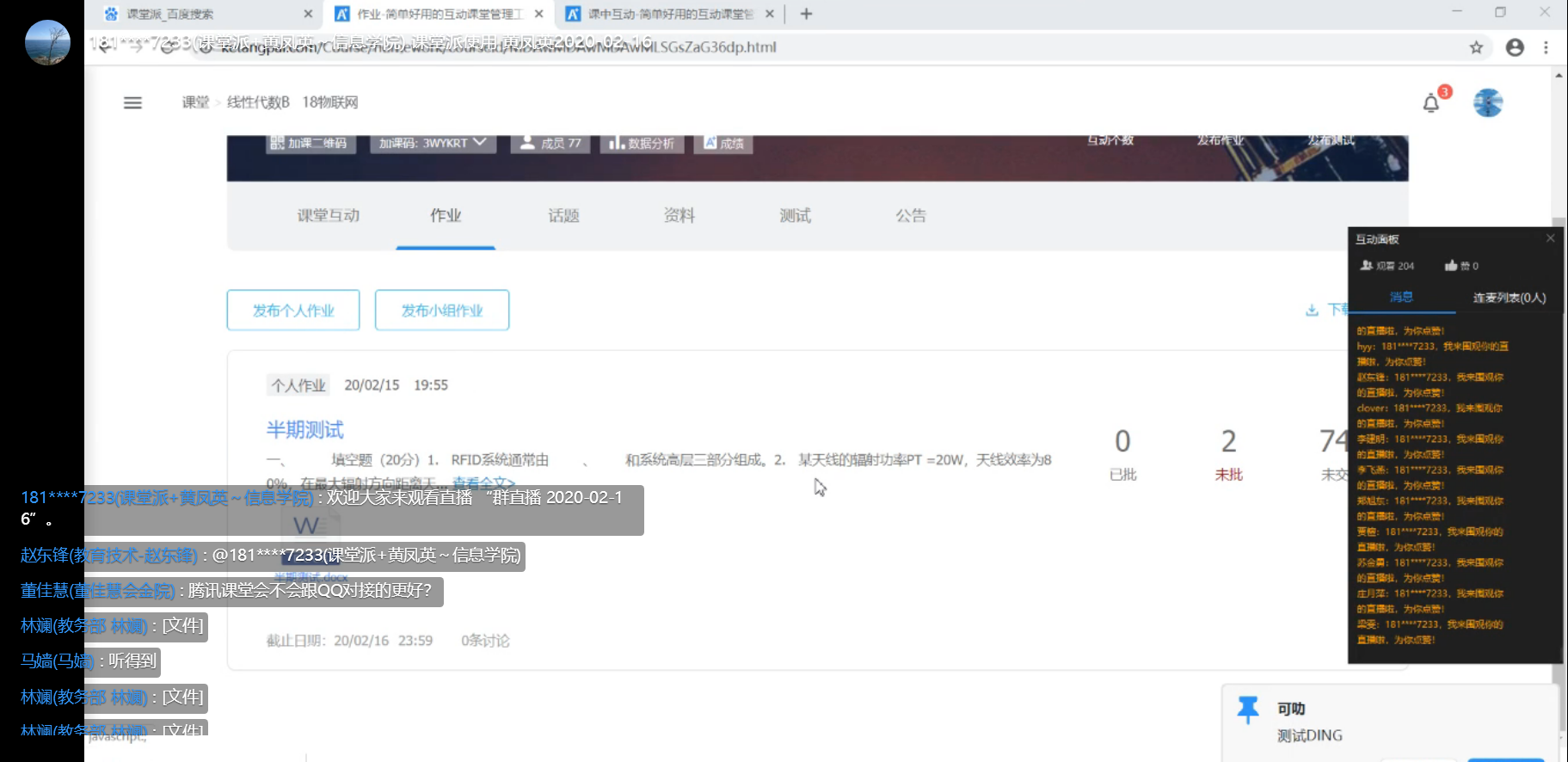Switch to the 课堂互动 tab
Image resolution: width=1568 pixels, height=762 pixels.
(328, 216)
